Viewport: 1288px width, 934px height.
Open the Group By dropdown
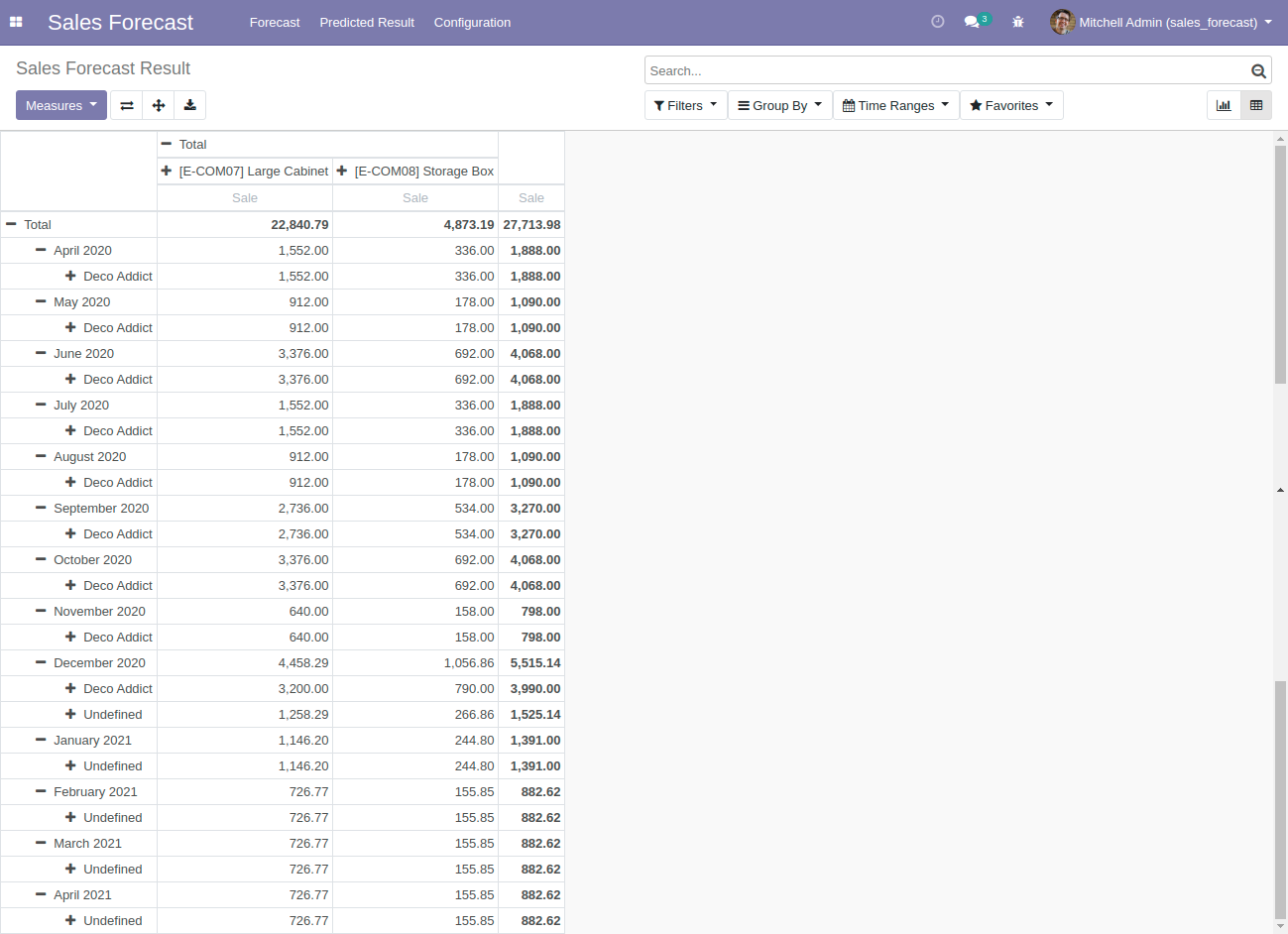click(x=779, y=105)
